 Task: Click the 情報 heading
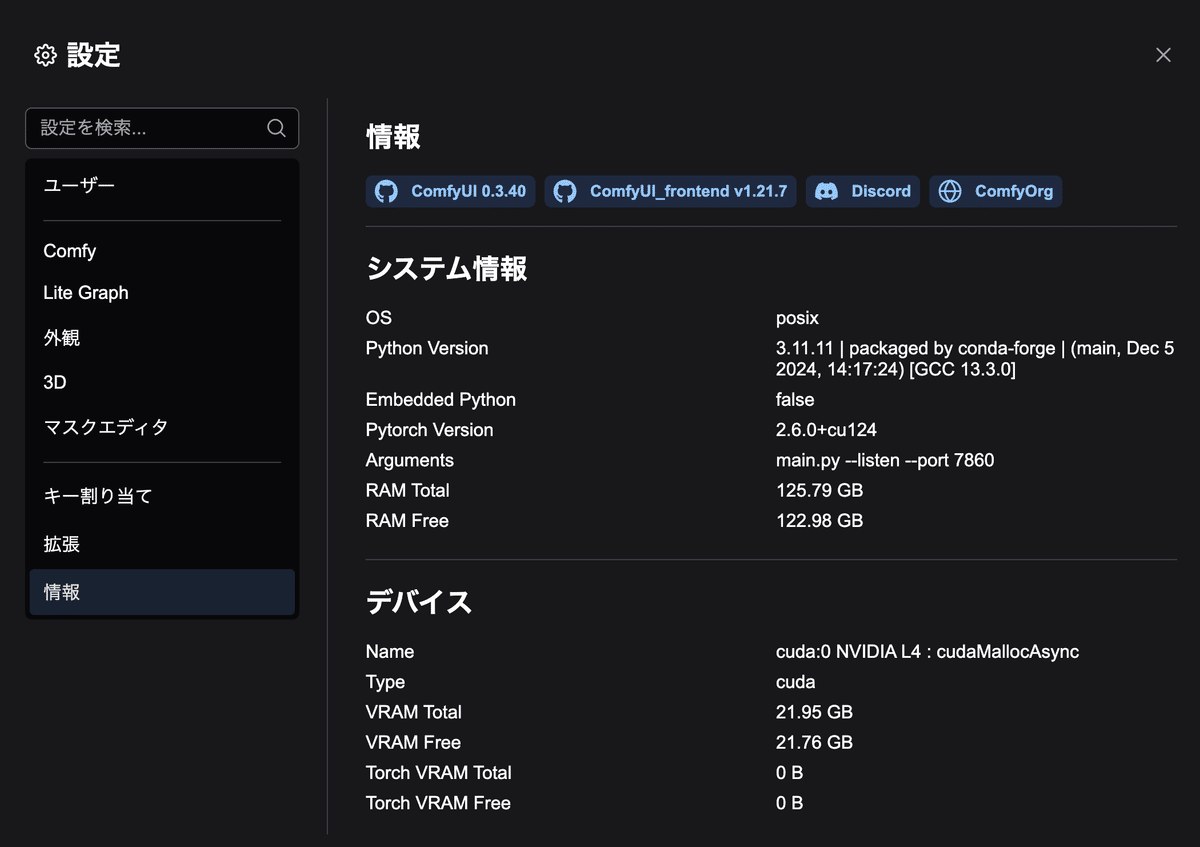click(393, 137)
